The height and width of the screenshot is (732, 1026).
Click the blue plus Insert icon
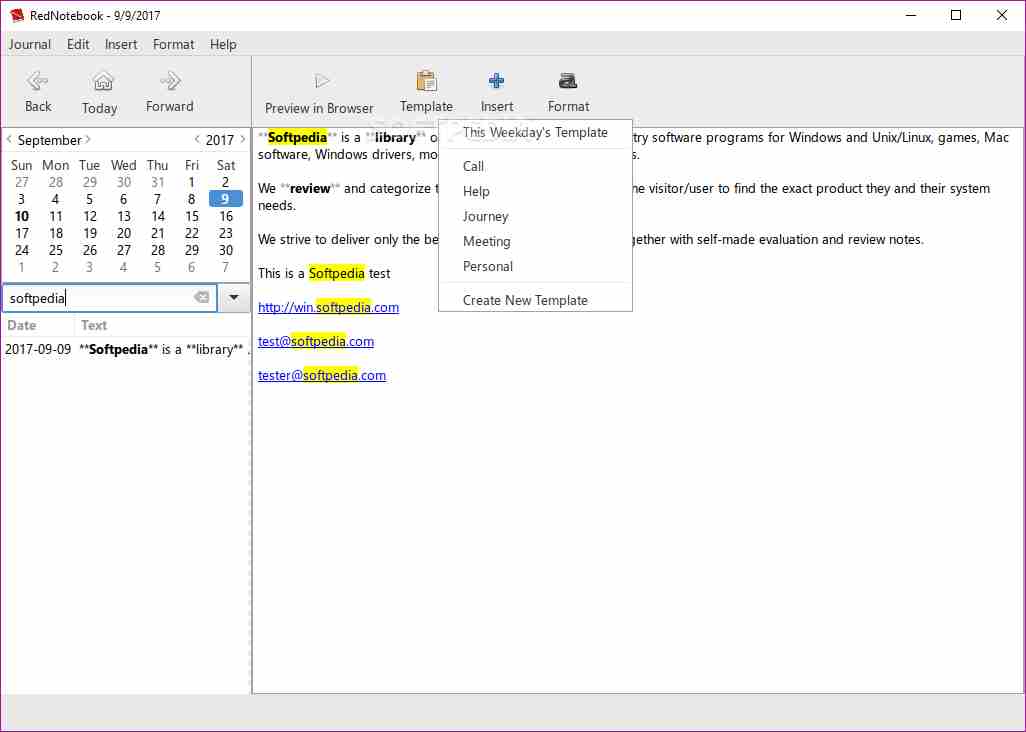pos(497,81)
